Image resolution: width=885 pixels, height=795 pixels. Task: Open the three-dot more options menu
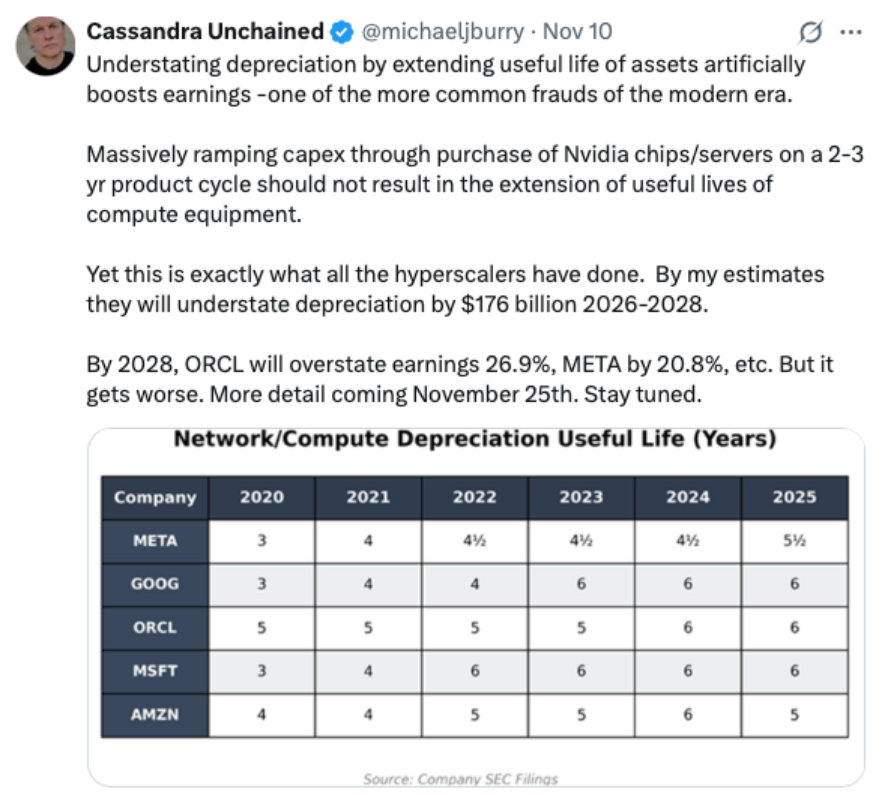(x=850, y=32)
